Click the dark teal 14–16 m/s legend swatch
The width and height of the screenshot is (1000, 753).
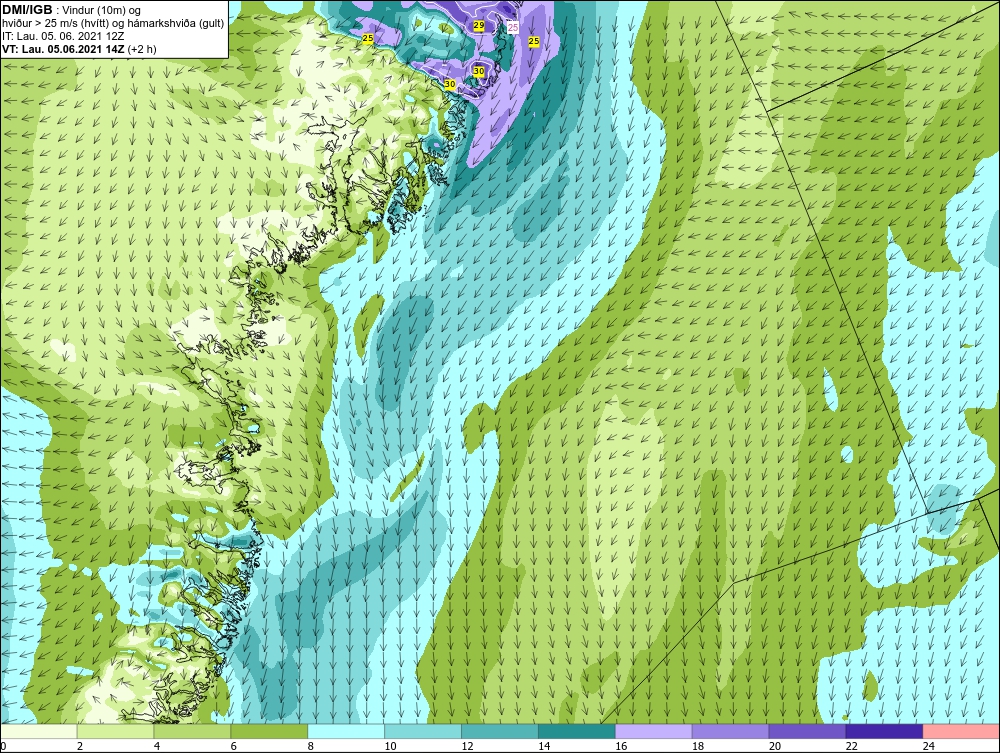[577, 731]
